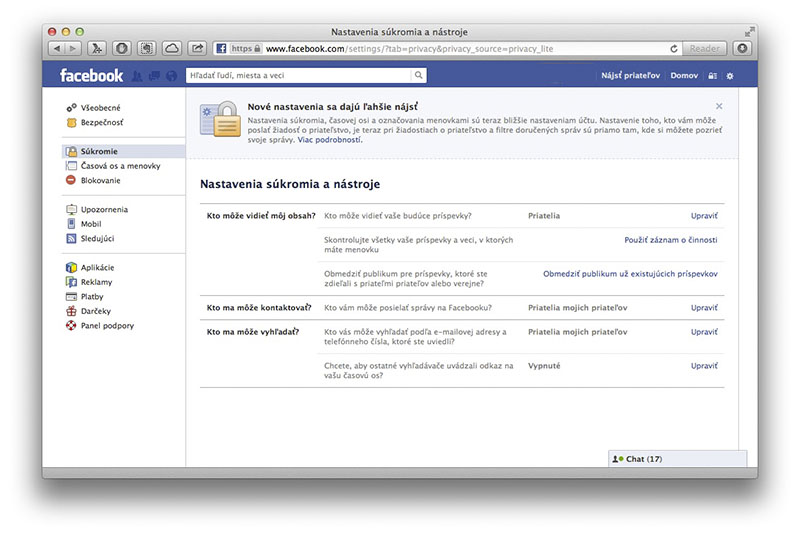Go forward using Safari's forward arrow

click(73, 48)
